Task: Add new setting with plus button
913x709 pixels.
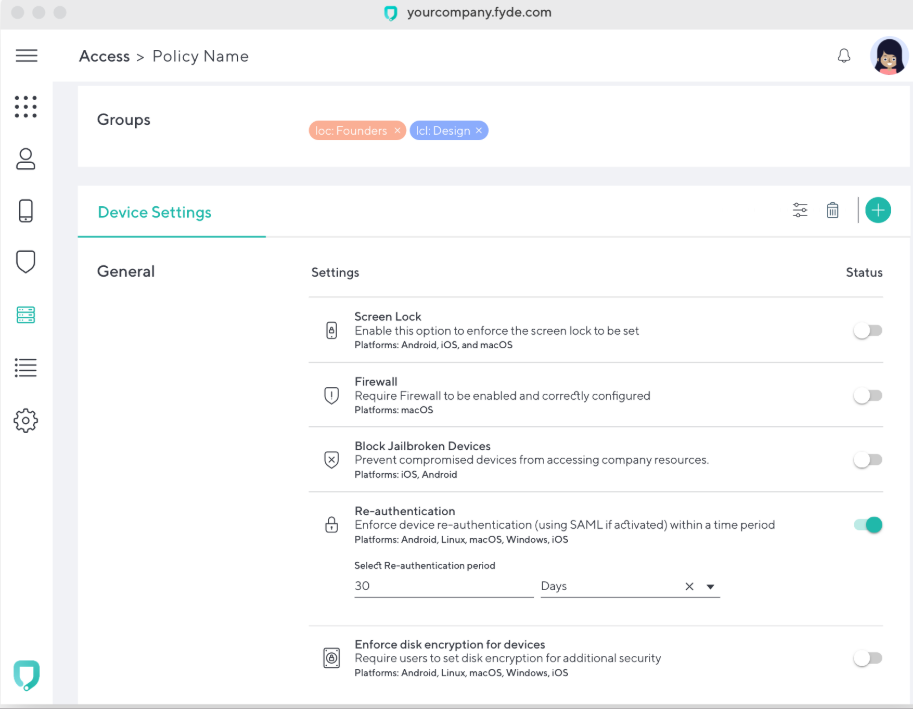Action: tap(878, 210)
